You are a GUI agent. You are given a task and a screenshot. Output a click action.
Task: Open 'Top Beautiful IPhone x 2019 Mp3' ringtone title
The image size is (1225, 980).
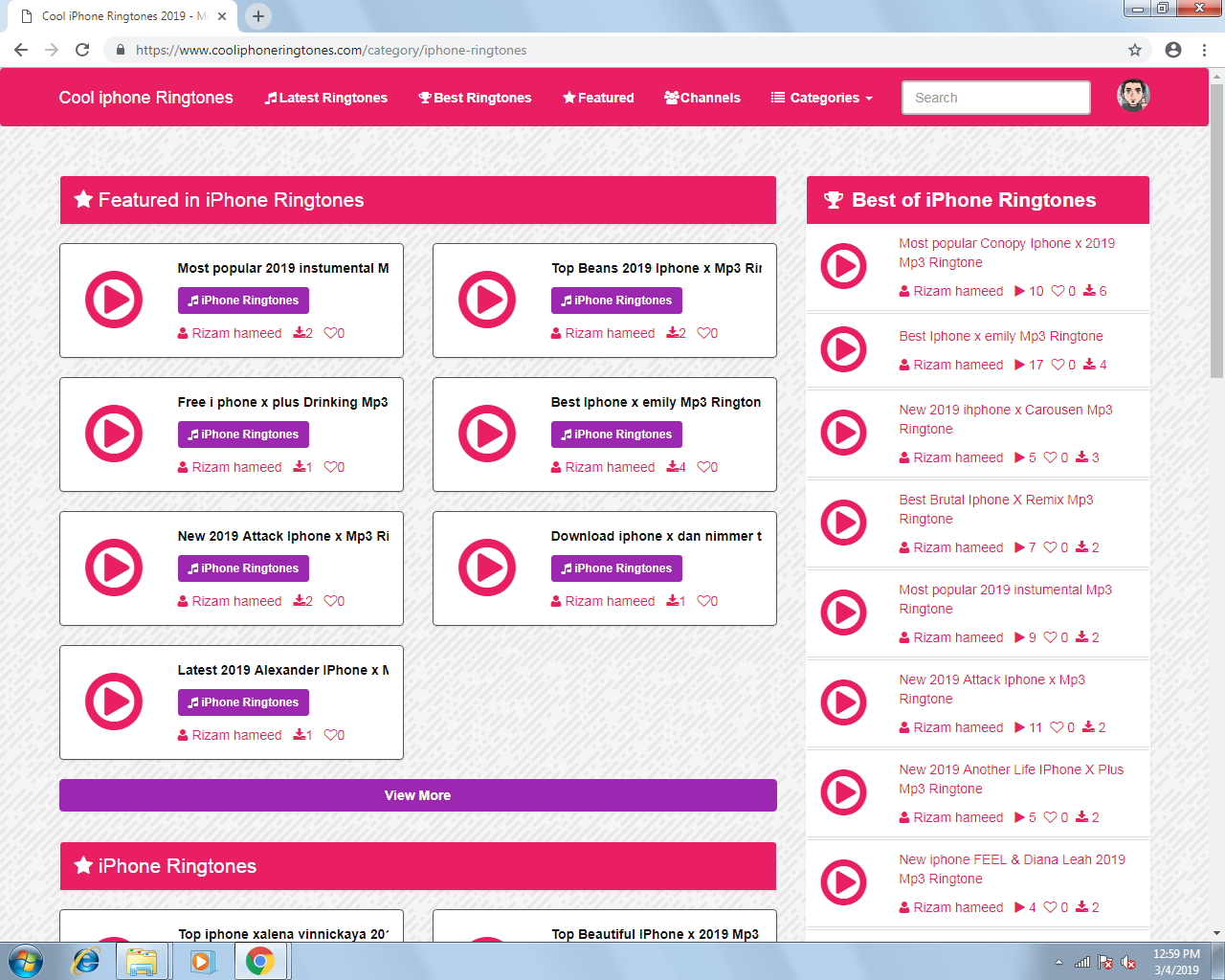click(x=656, y=934)
